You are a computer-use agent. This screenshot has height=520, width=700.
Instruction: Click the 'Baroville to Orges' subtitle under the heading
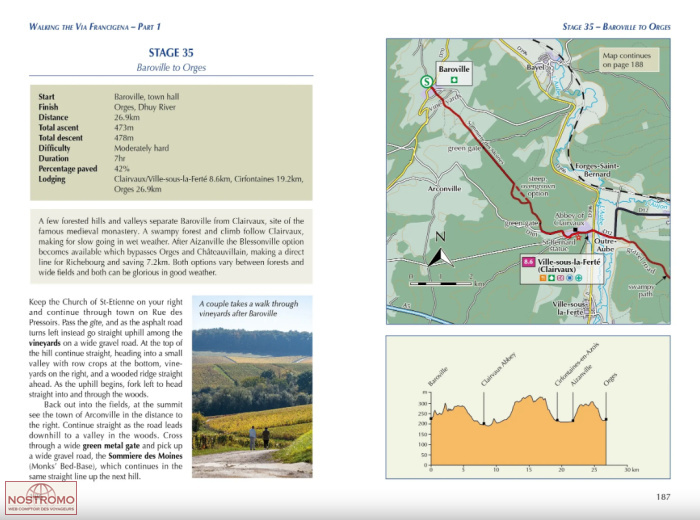point(171,67)
